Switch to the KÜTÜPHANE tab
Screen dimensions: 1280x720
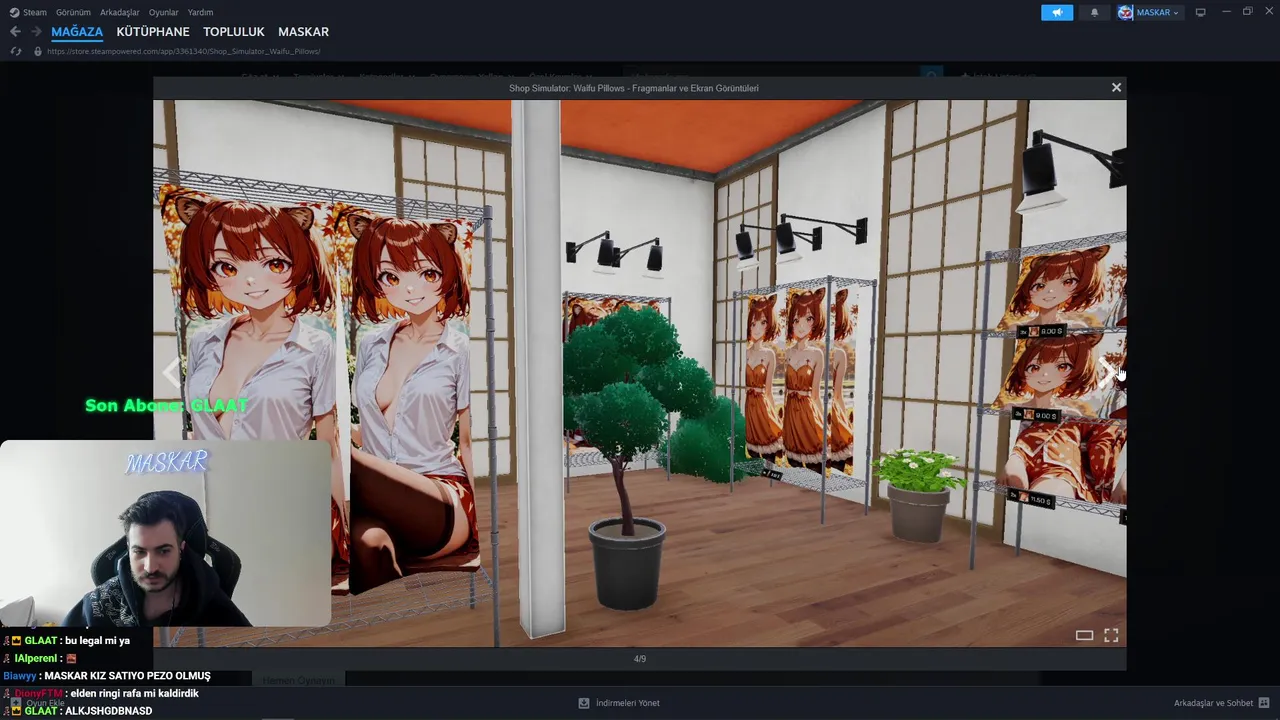point(153,32)
